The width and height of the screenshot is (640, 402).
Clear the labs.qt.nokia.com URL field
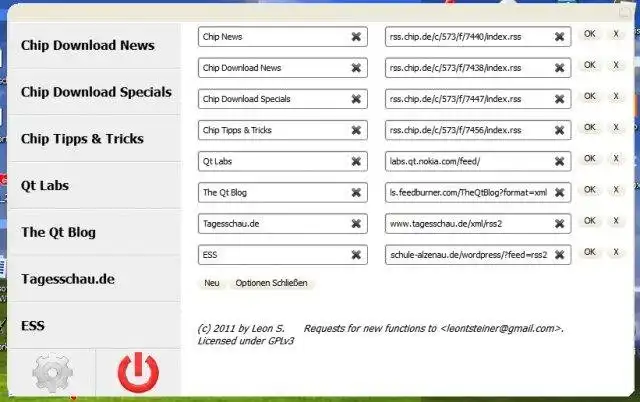click(559, 161)
